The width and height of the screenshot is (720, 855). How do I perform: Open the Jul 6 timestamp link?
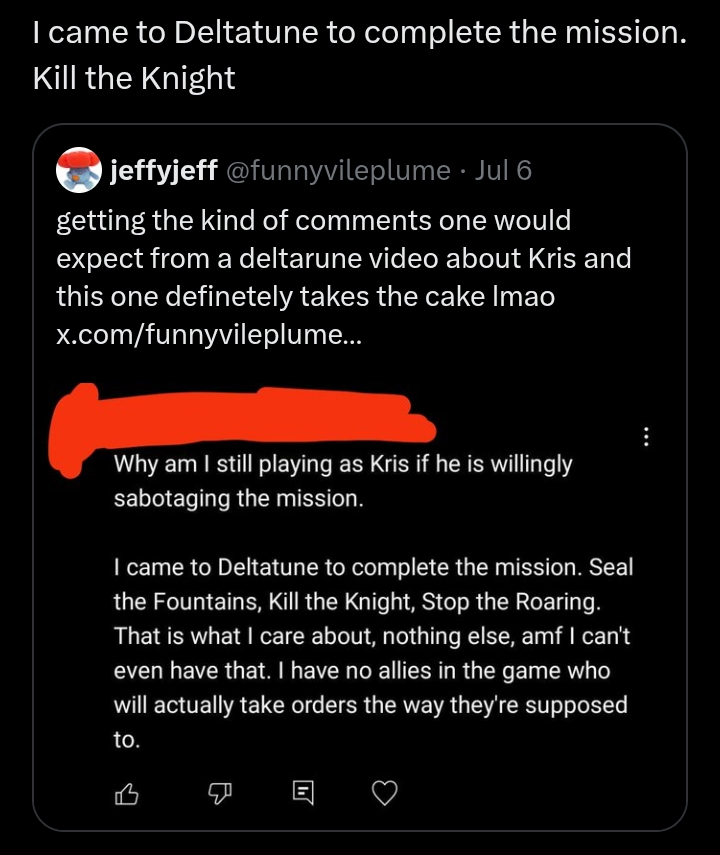tap(503, 171)
